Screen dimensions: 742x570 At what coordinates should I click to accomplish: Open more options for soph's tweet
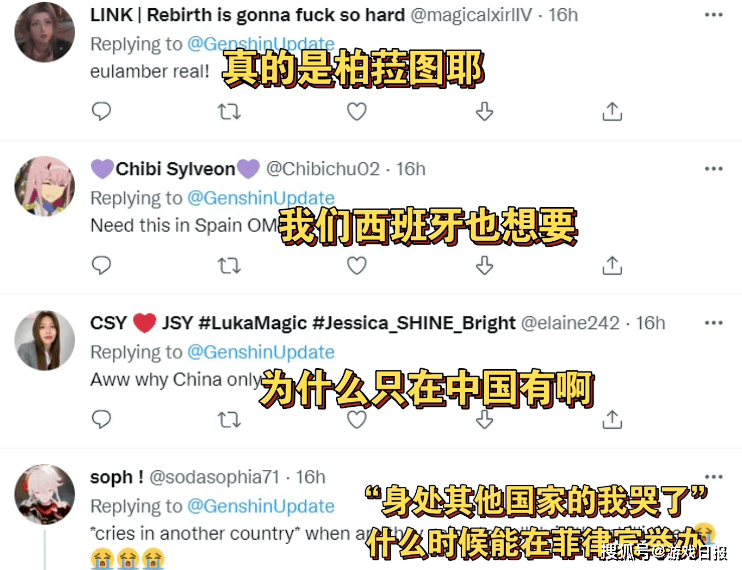[714, 477]
